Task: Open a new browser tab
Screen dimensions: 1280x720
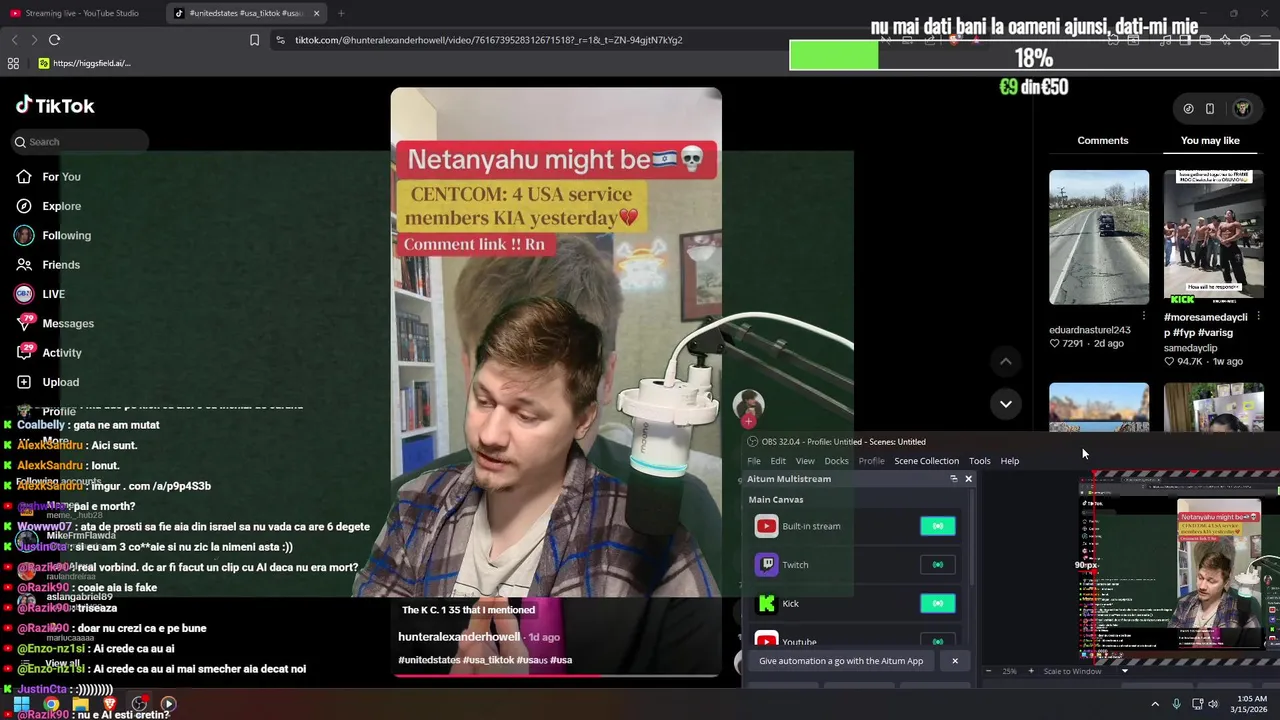Action: [341, 13]
